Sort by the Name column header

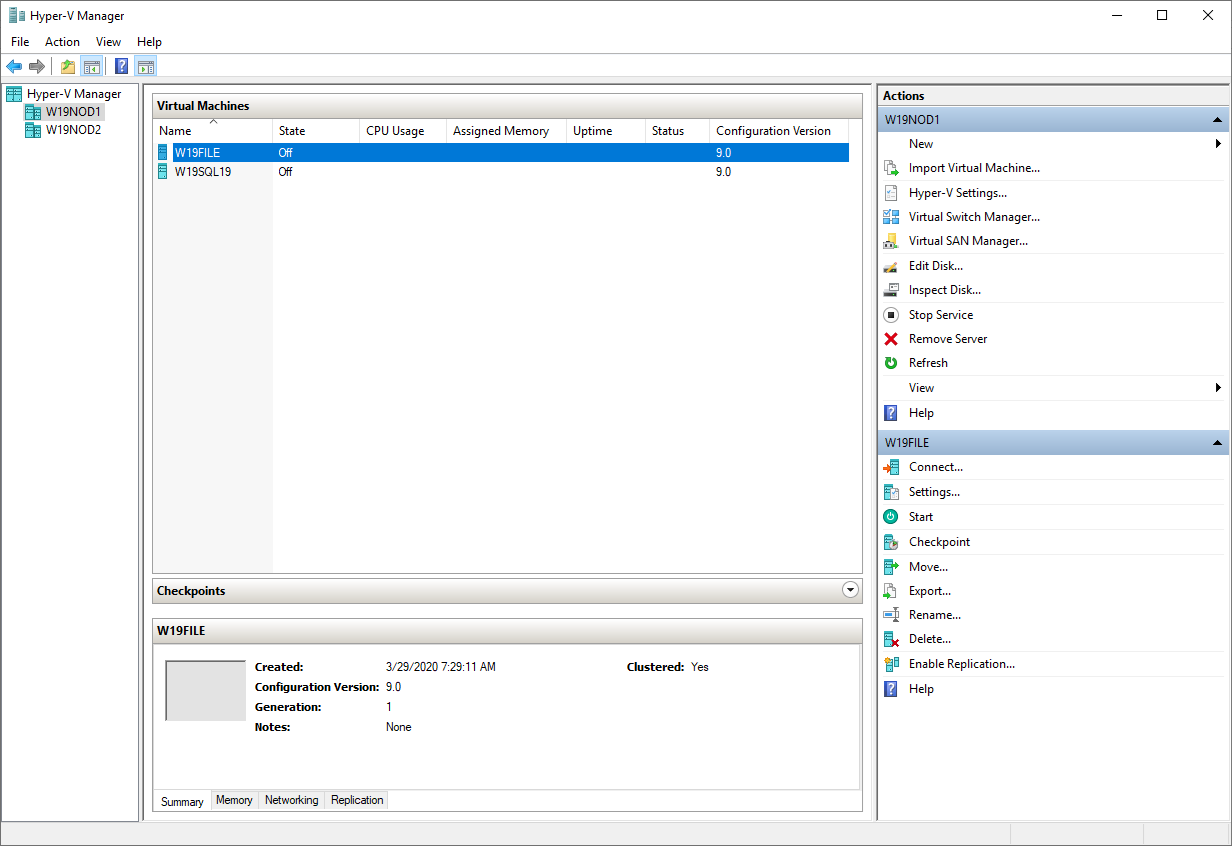213,131
